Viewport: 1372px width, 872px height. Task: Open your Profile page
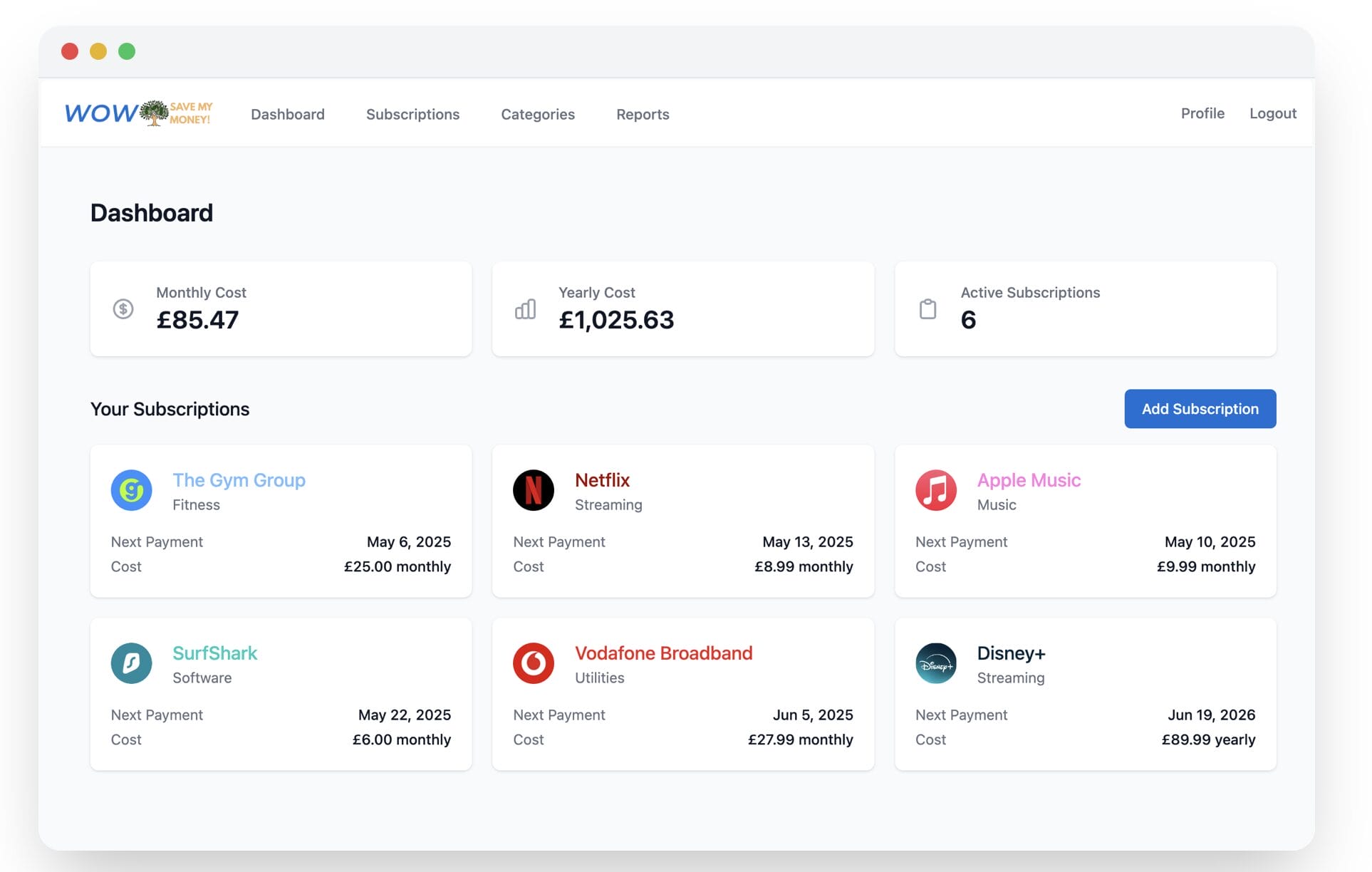pos(1202,113)
